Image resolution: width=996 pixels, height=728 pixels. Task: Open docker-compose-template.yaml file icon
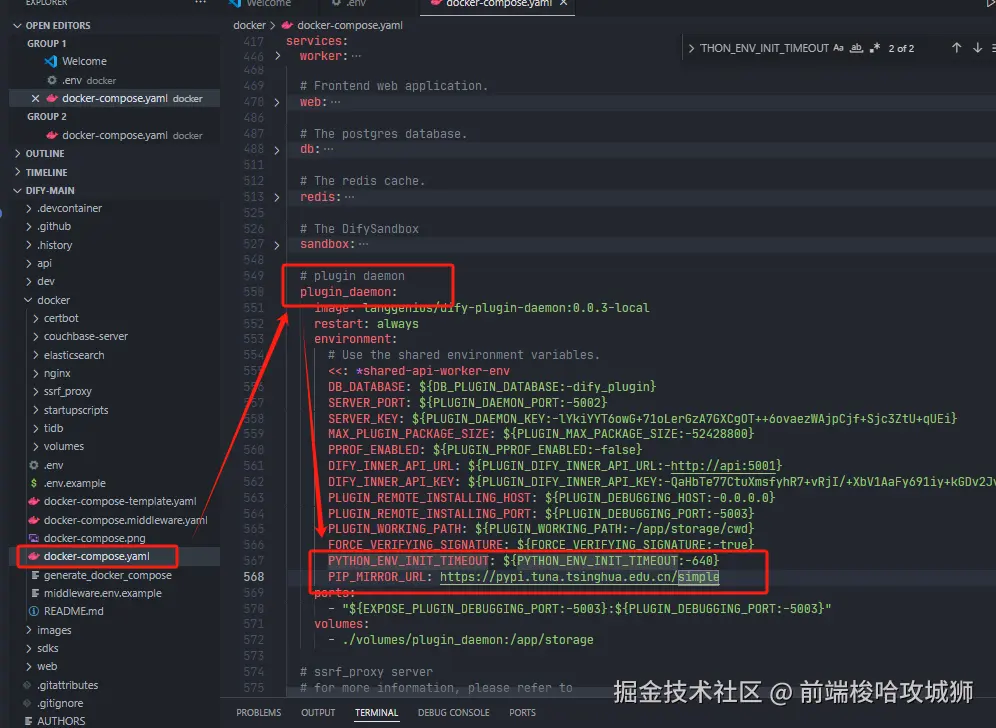[34, 501]
